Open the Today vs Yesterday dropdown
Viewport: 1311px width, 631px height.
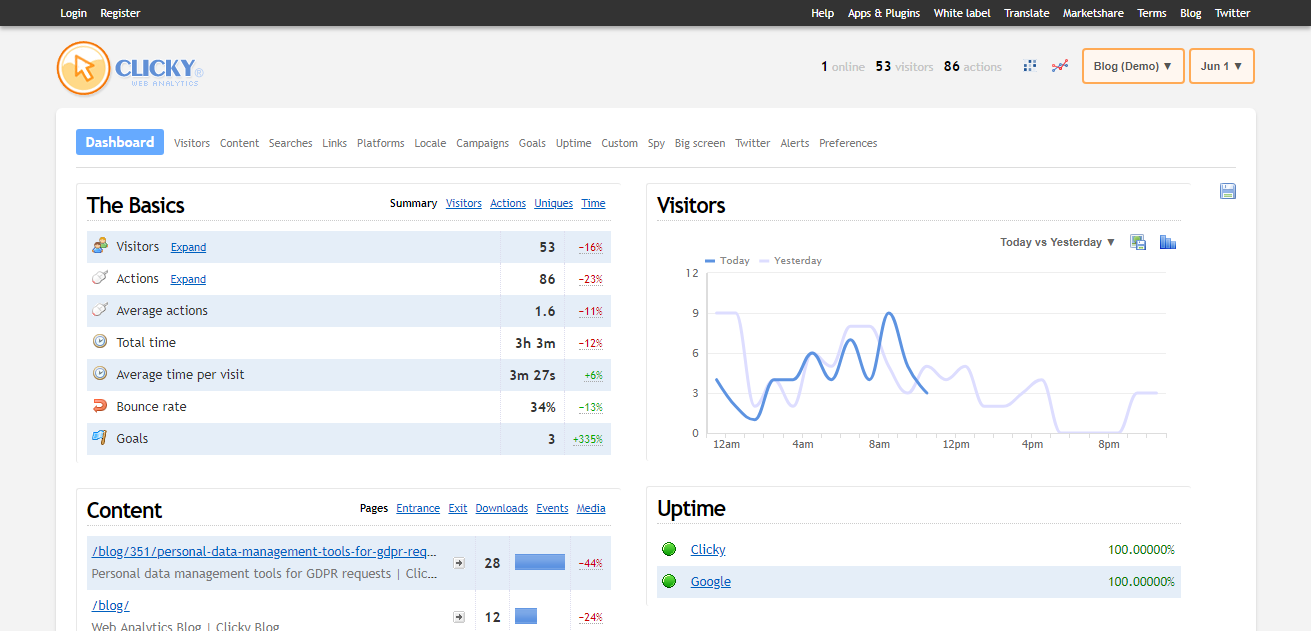click(x=1058, y=242)
